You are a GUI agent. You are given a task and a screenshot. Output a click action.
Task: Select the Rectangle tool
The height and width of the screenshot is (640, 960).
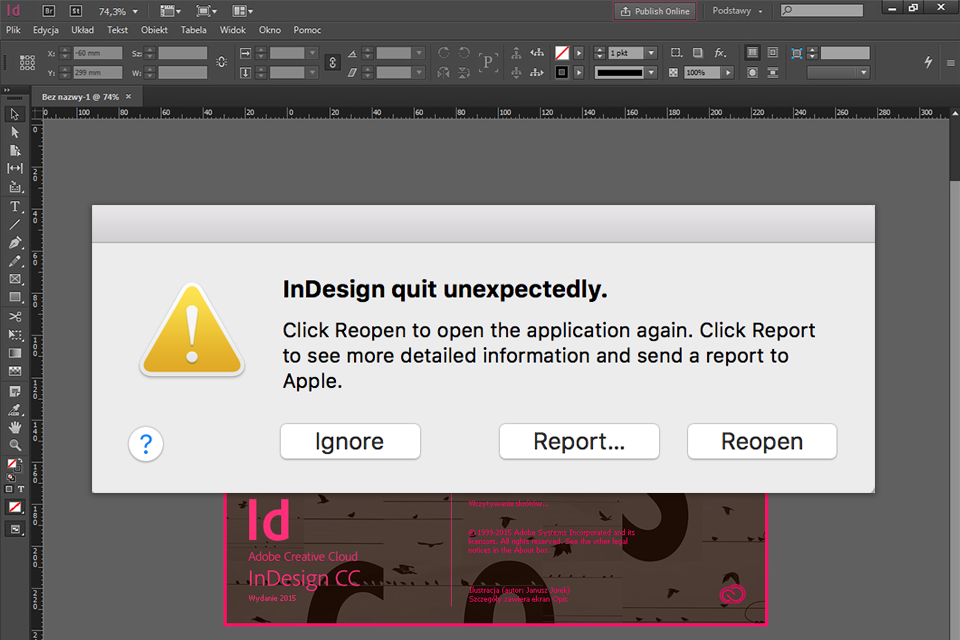pos(15,298)
